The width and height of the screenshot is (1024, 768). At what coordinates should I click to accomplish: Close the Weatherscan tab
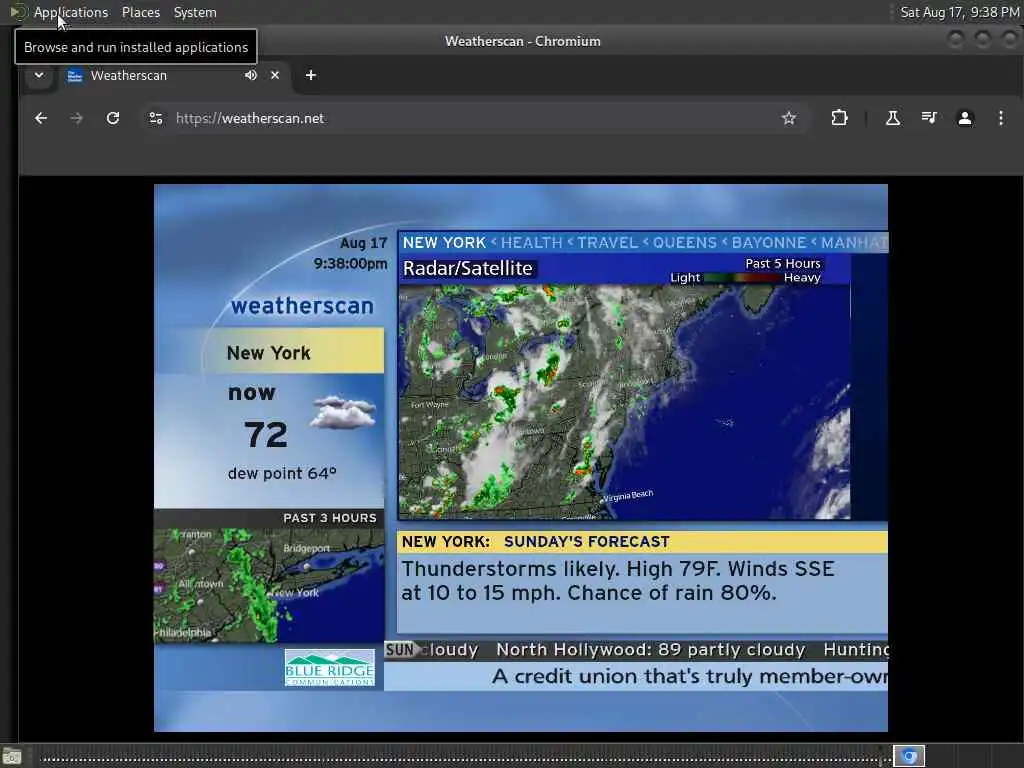pyautogui.click(x=275, y=75)
